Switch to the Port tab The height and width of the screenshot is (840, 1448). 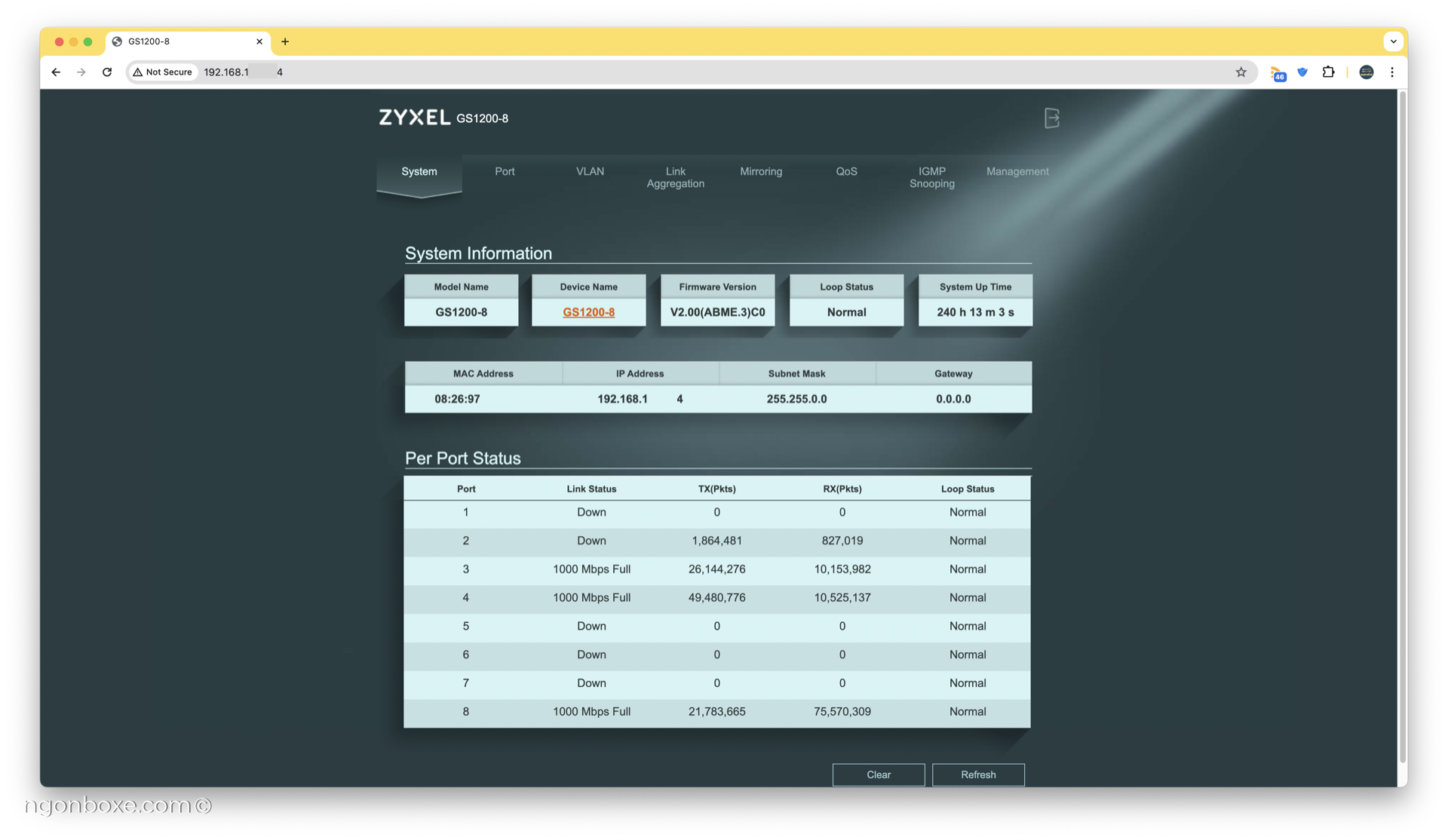pos(505,172)
